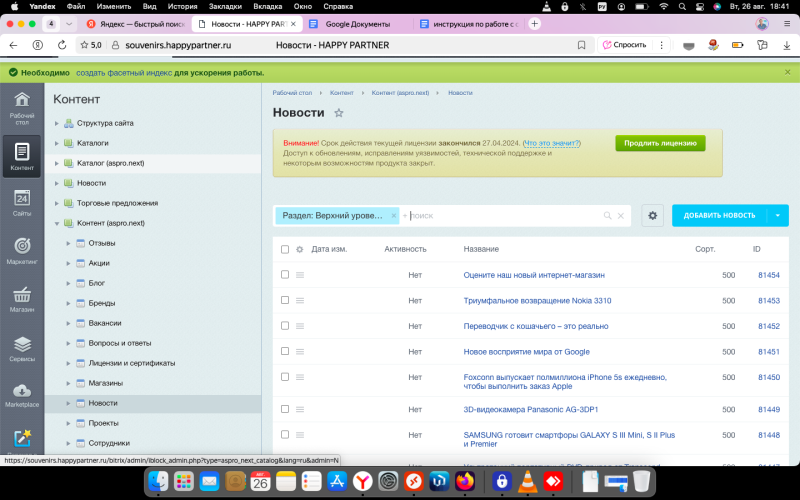The image size is (800, 500).
Task: Open Что это значит? license link
Action: [552, 143]
